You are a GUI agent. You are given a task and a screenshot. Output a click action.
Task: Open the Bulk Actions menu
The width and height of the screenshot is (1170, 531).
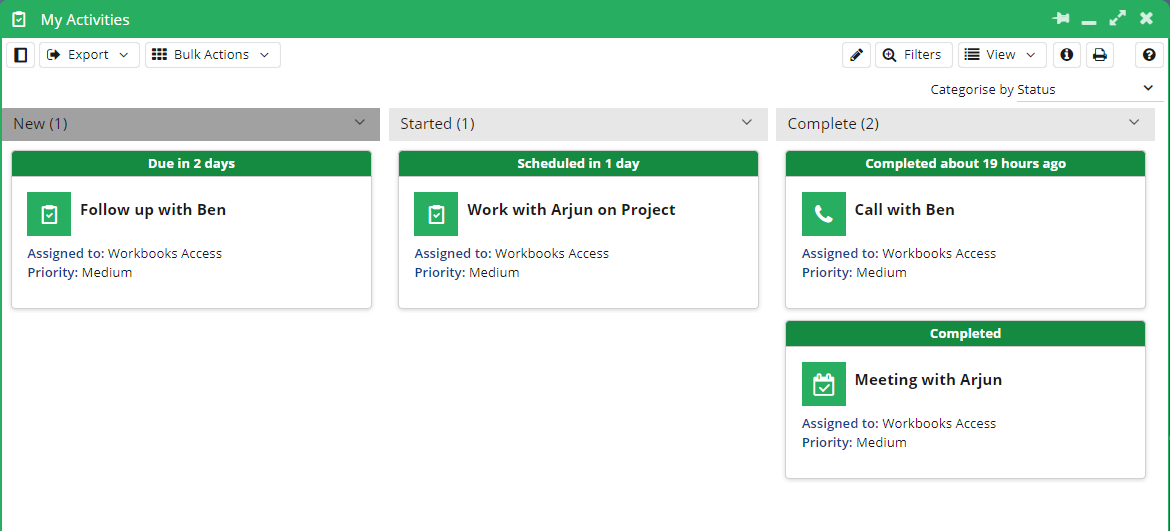click(213, 54)
